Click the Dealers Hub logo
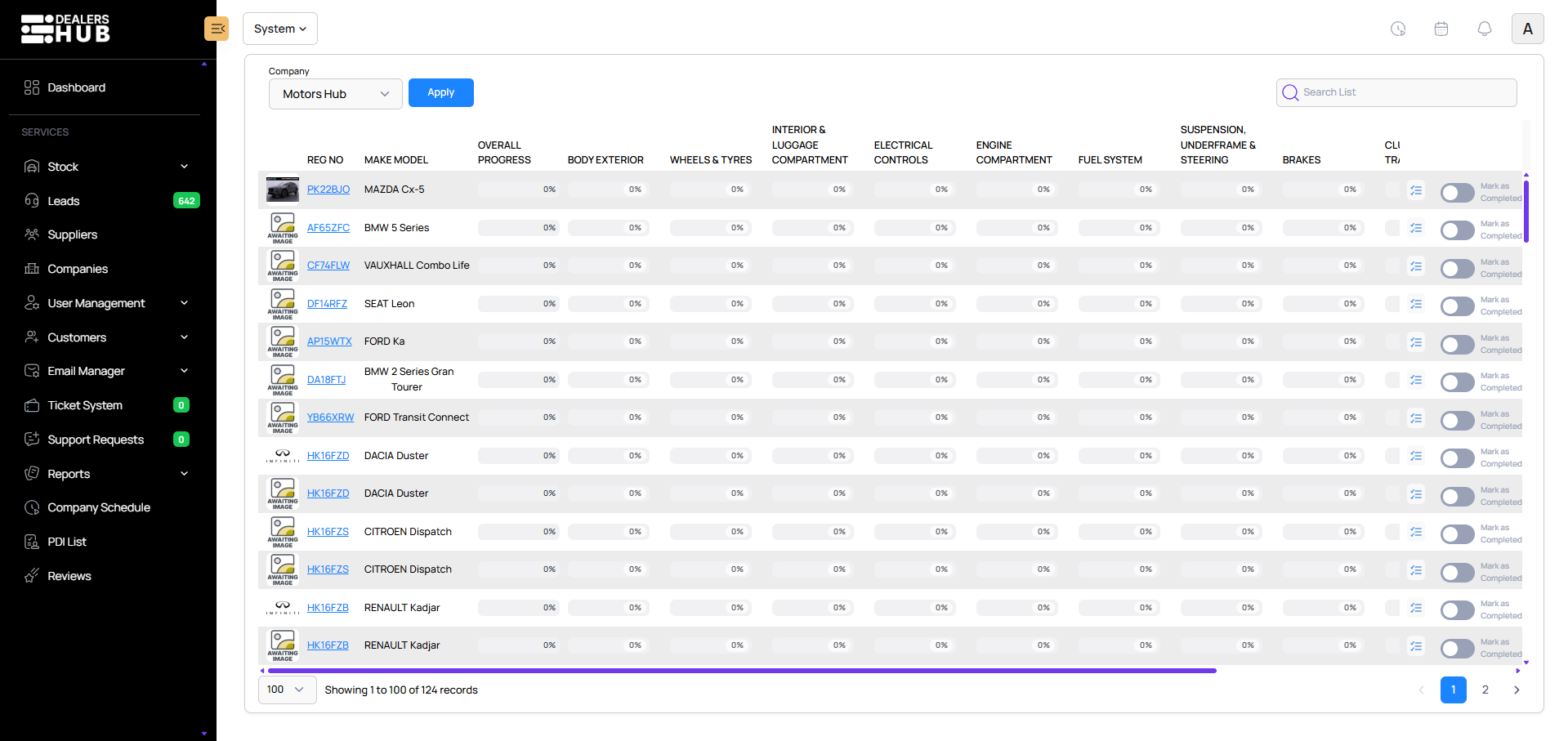1568x741 pixels. (65, 29)
